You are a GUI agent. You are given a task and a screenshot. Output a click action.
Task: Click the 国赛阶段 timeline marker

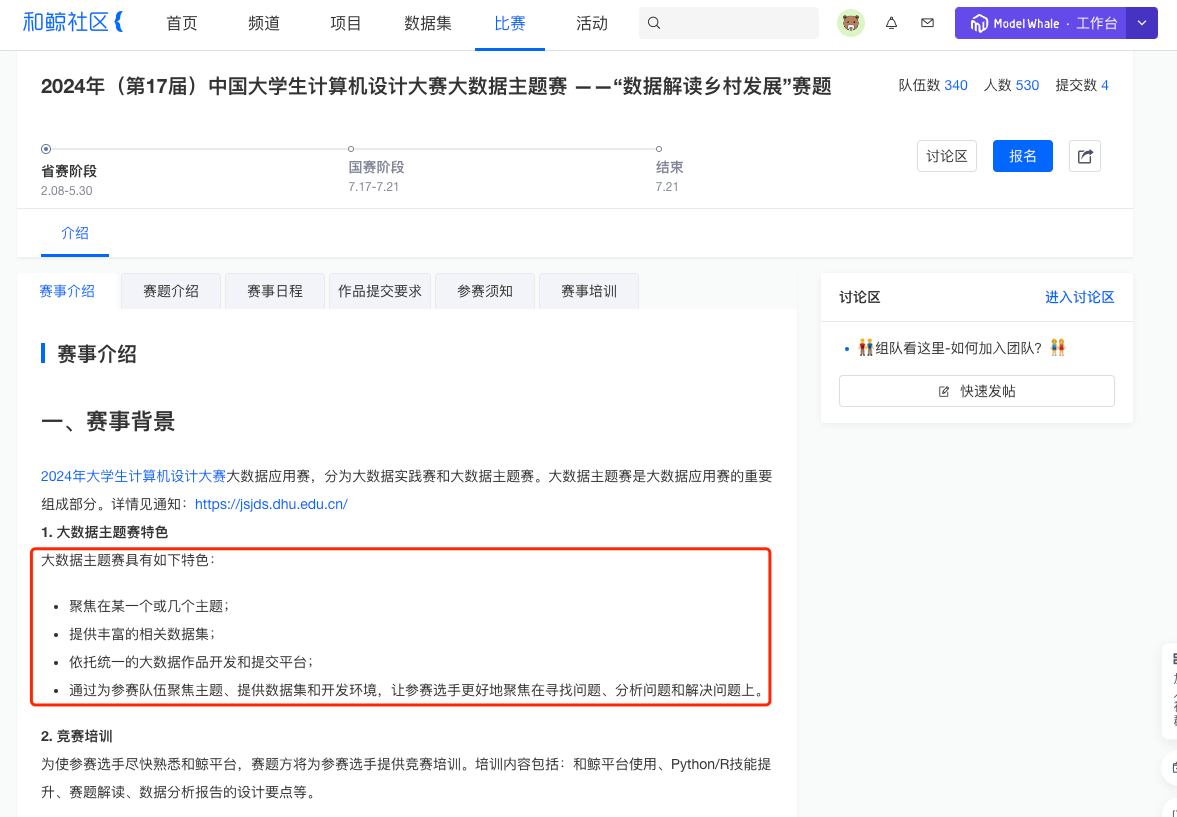pyautogui.click(x=351, y=149)
